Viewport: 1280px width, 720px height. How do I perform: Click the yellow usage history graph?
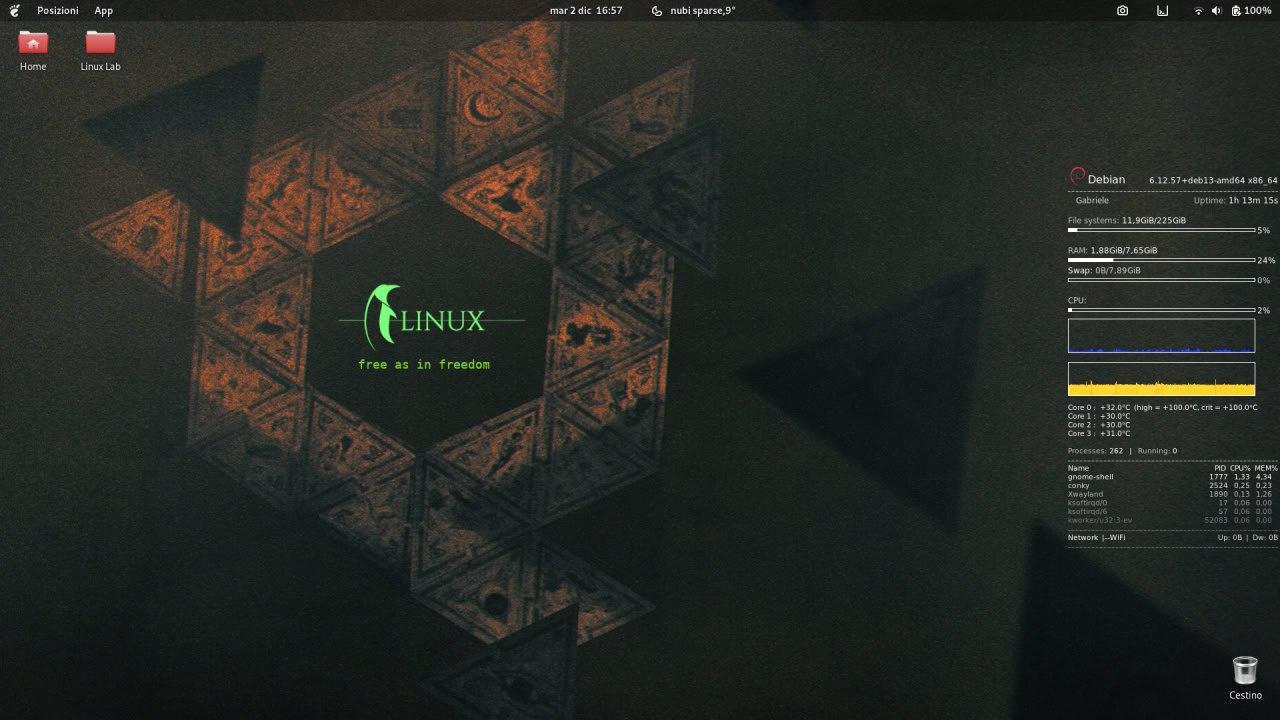[x=1161, y=379]
